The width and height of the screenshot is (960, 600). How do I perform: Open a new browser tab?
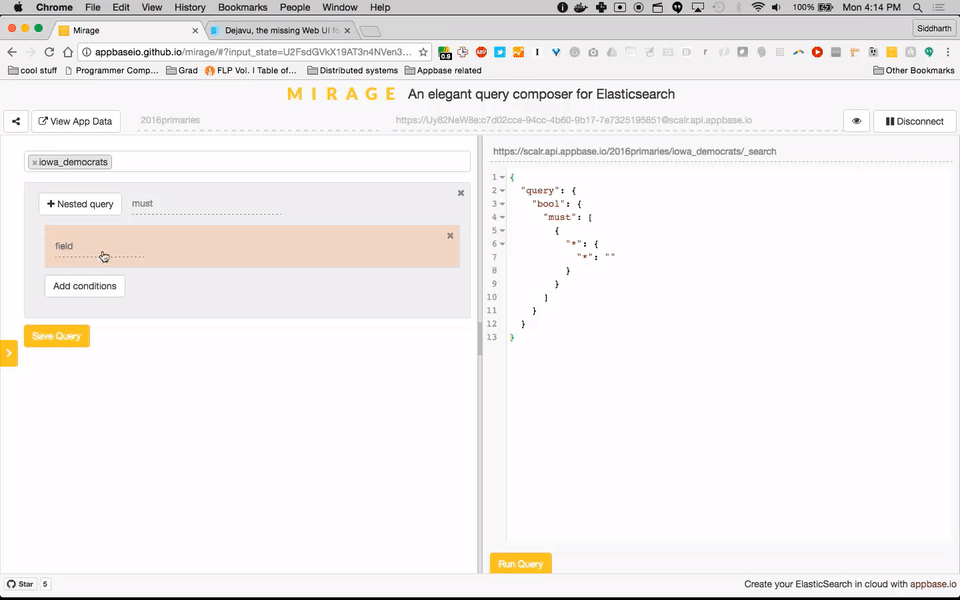click(370, 31)
